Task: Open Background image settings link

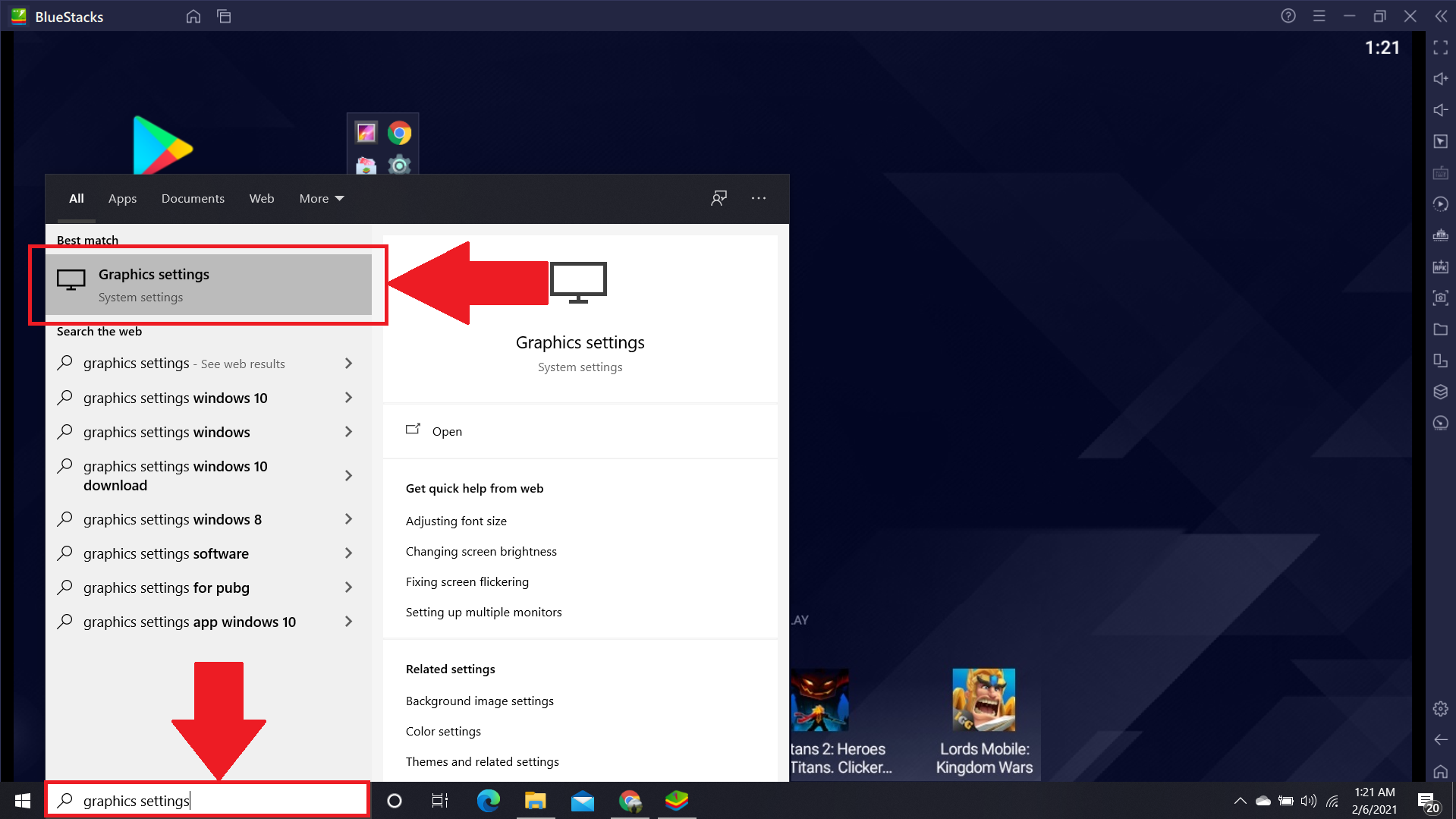Action: click(480, 701)
